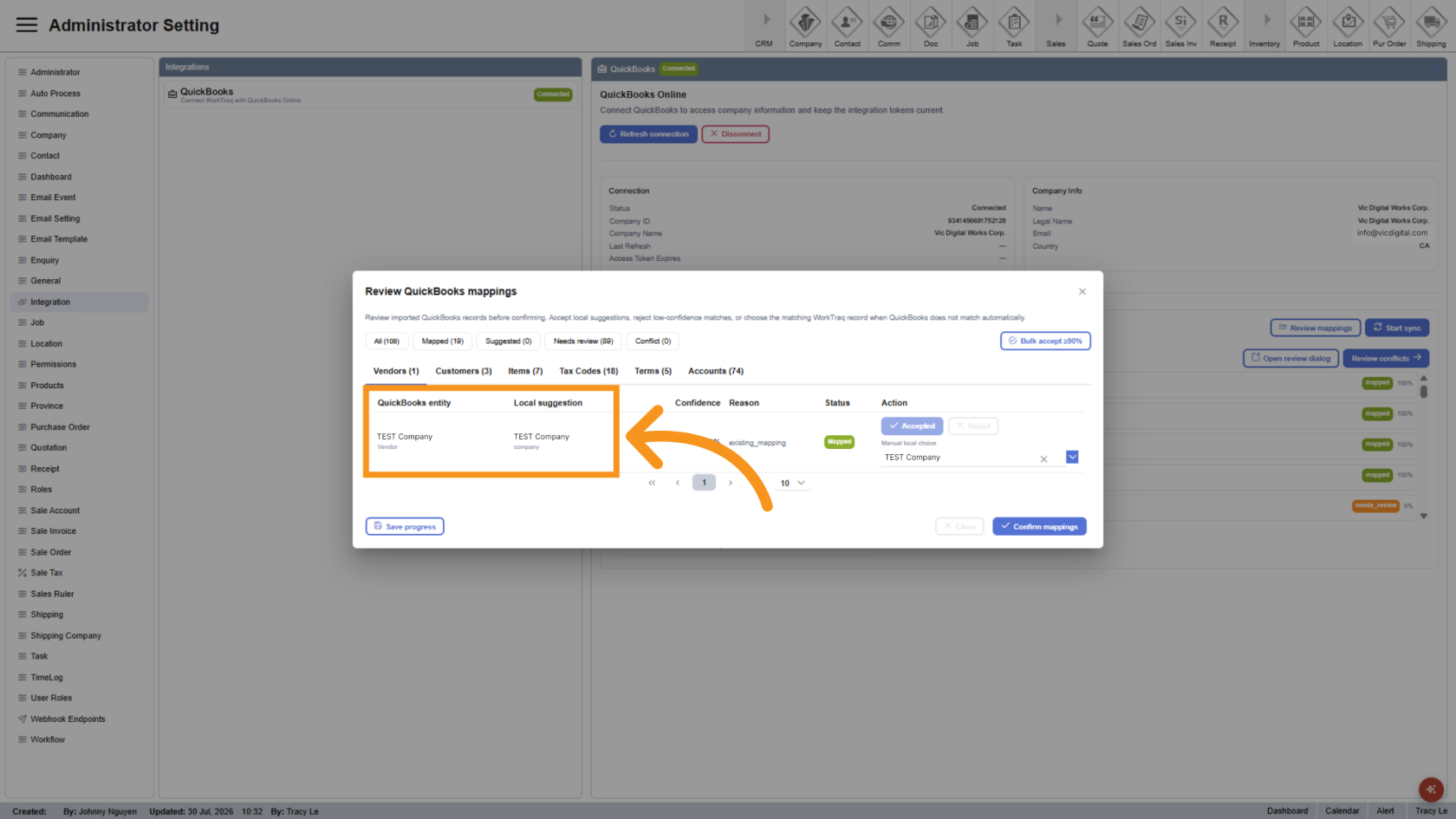Click Review conflicts button
The image size is (1456, 819).
coord(1386,358)
